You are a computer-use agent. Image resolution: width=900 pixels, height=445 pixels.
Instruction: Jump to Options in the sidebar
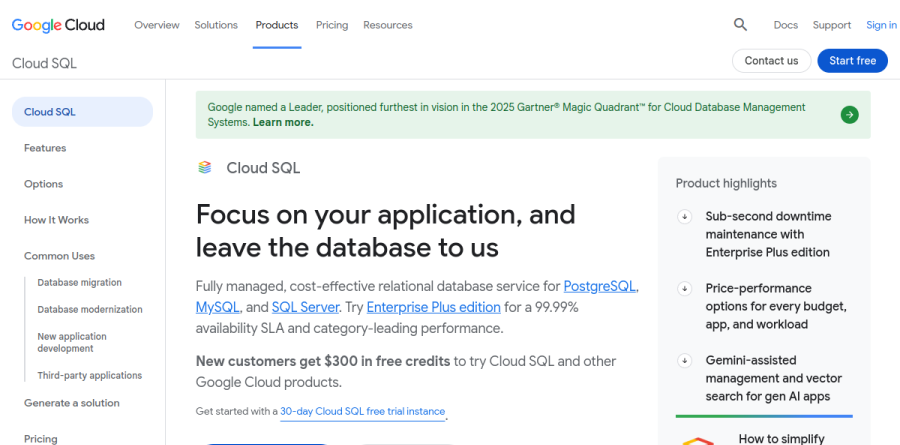point(44,184)
